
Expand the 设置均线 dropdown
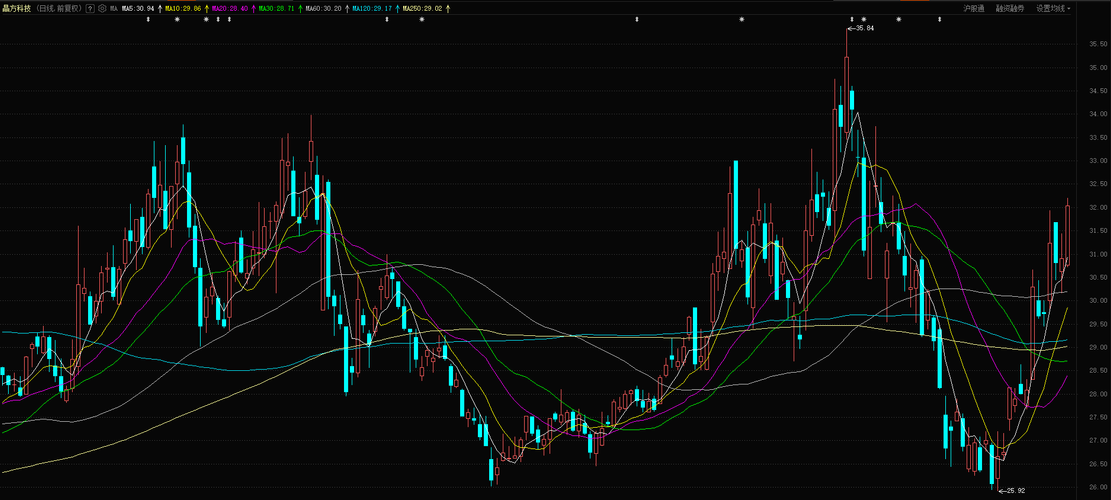pos(1053,8)
